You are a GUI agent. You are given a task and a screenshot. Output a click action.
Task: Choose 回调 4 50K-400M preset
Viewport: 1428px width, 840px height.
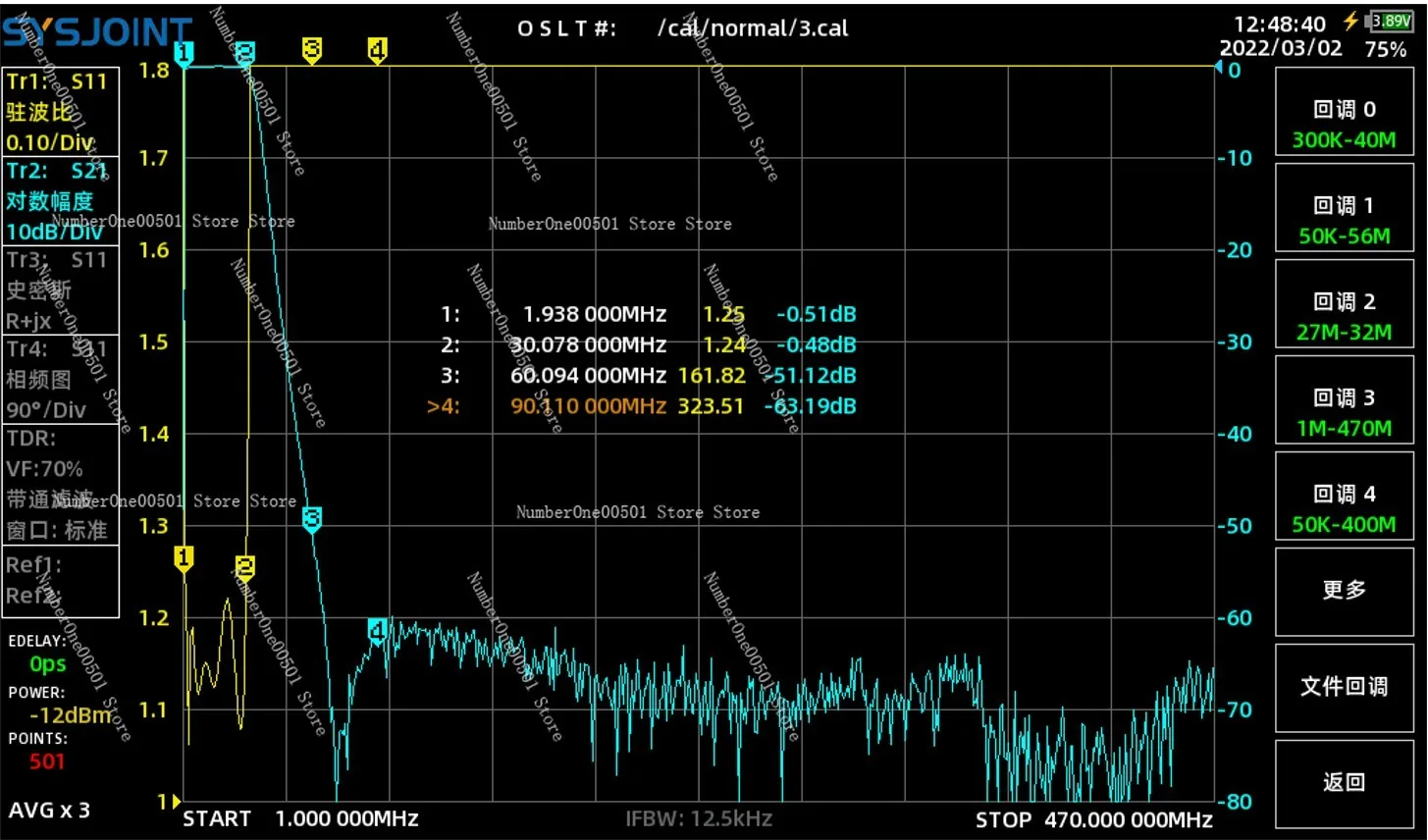coord(1344,496)
